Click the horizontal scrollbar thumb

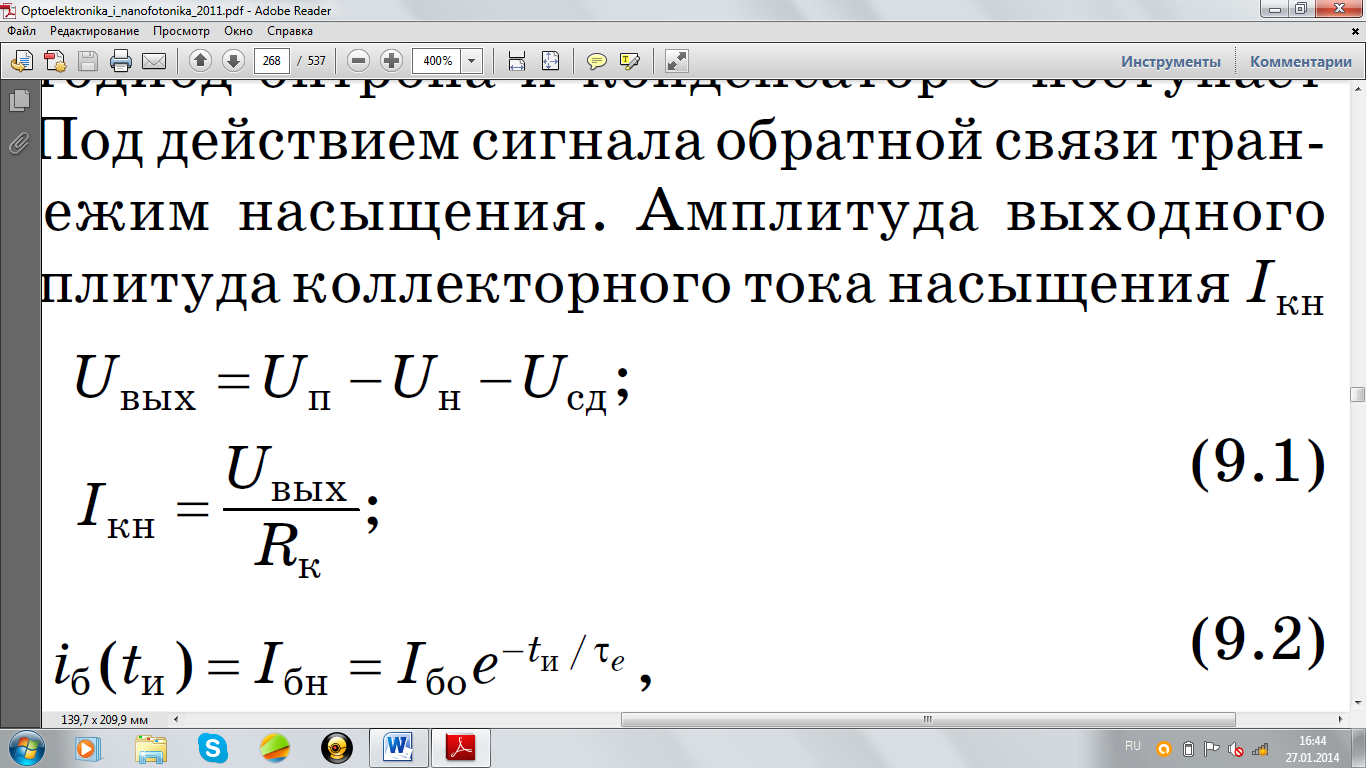(x=928, y=719)
